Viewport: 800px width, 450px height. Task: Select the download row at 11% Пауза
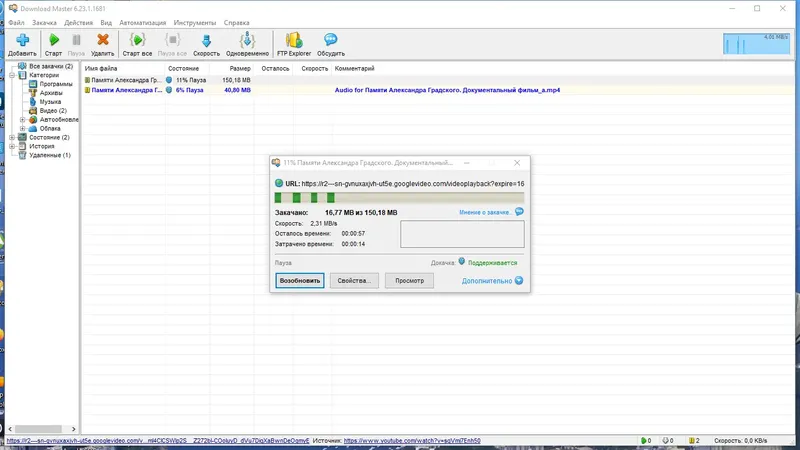439,80
